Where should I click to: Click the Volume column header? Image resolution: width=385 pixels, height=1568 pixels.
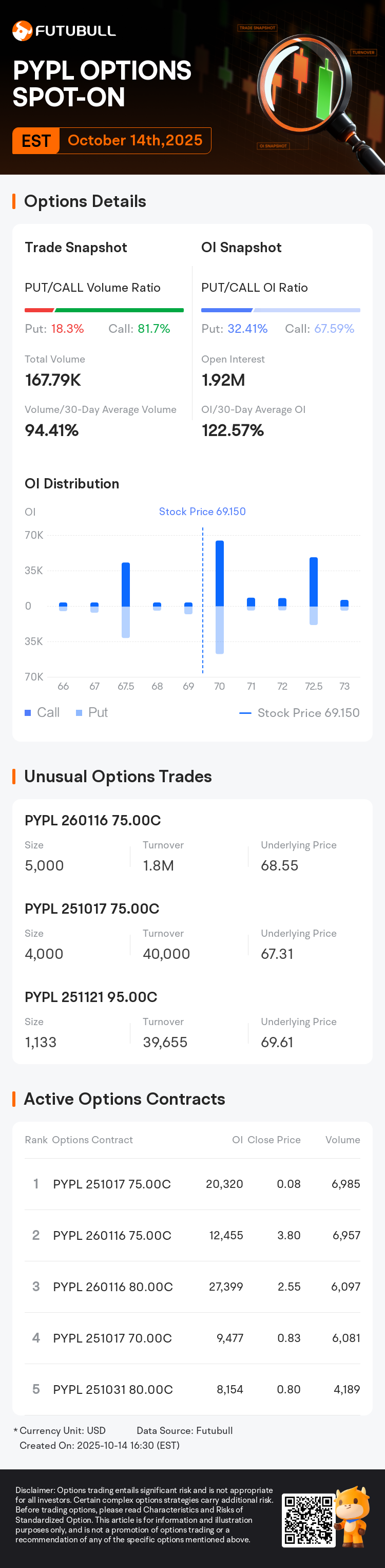coord(342,1140)
